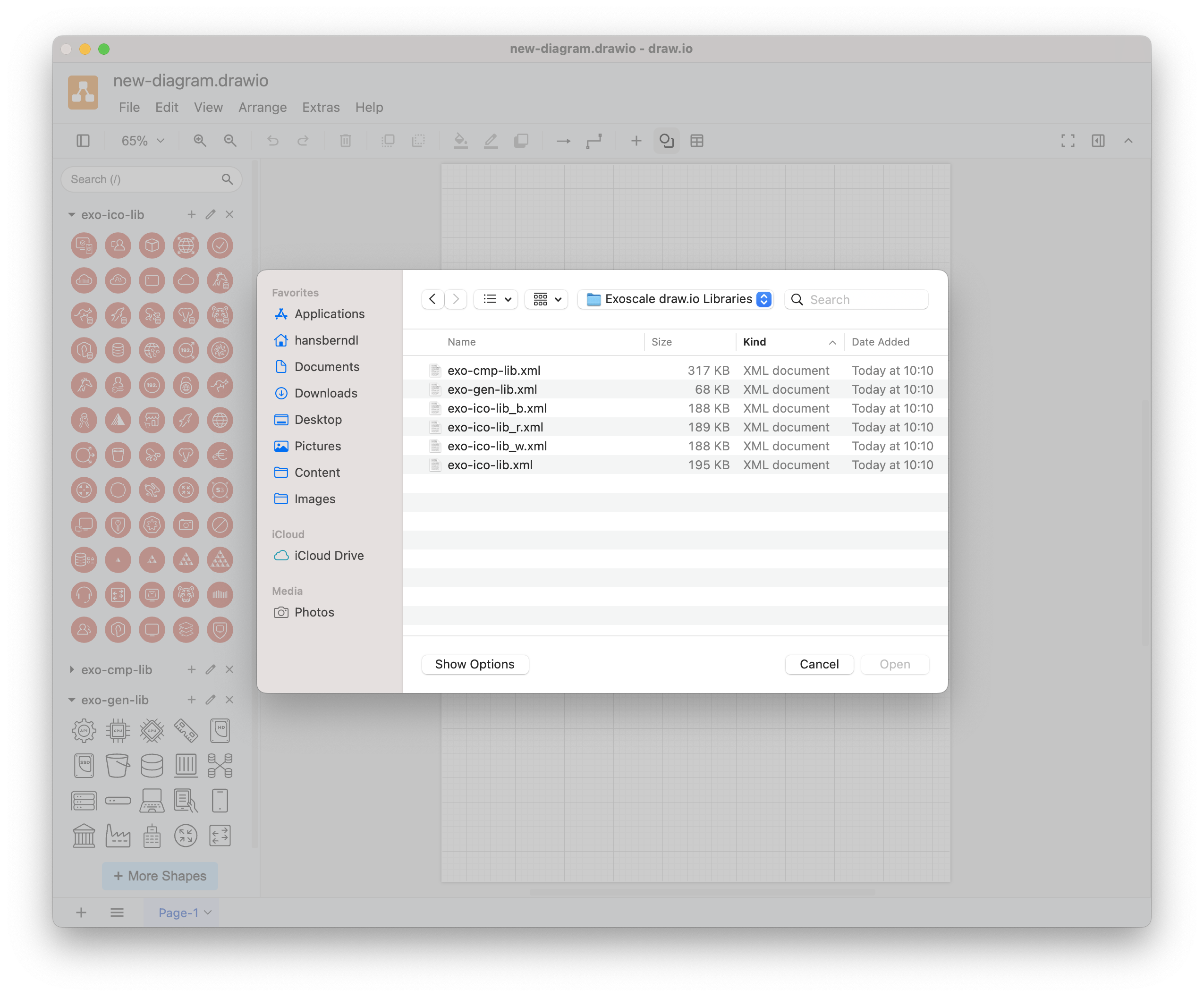1204x997 pixels.
Task: Click the More Shapes button
Action: [x=160, y=876]
